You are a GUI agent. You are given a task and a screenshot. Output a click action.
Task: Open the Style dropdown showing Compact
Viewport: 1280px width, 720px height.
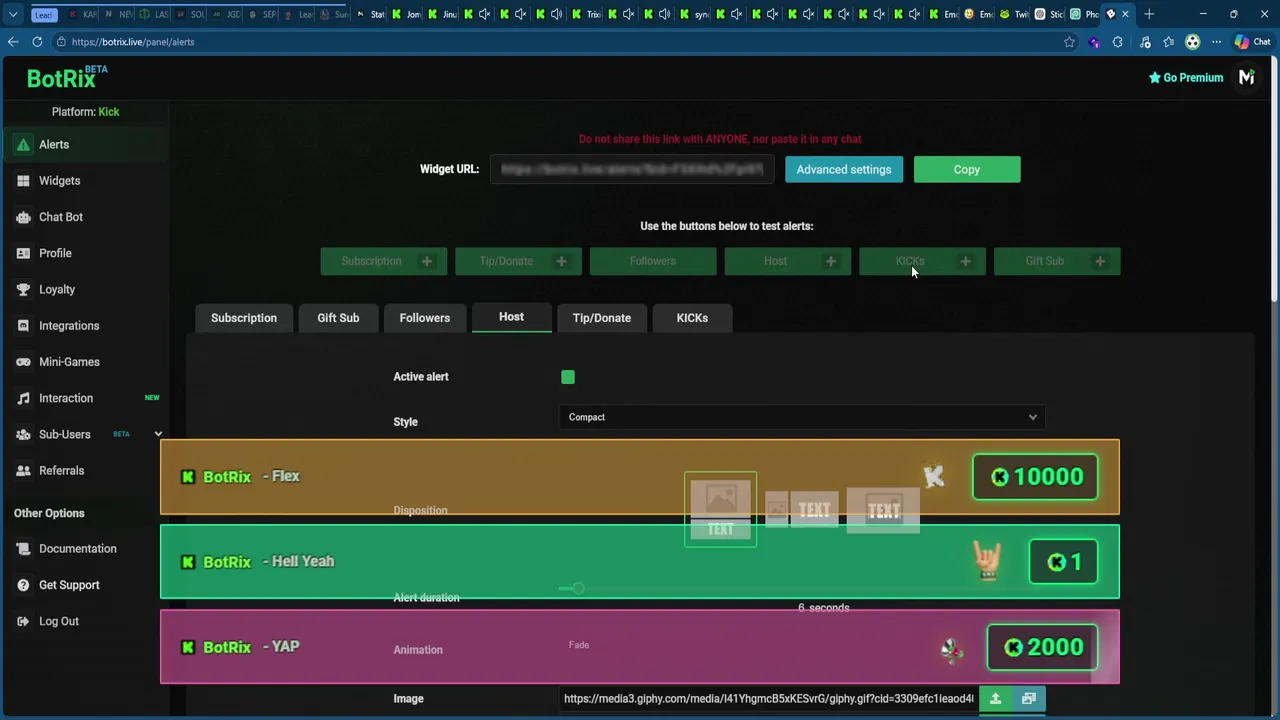click(x=802, y=417)
